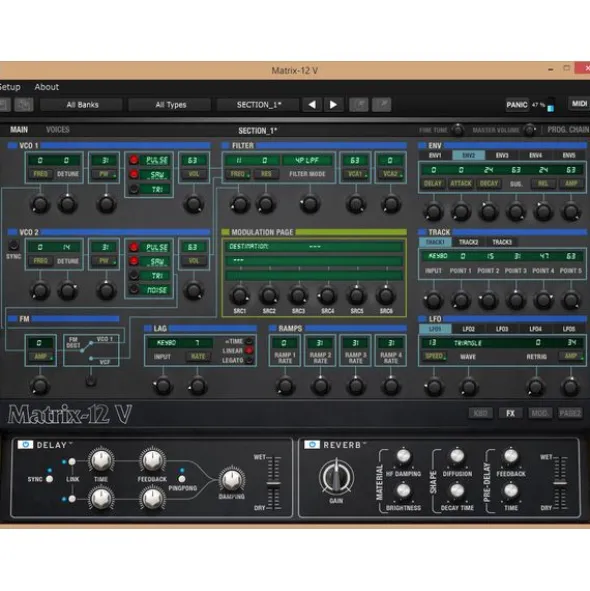Click the Modulation SRC6 knob
The width and height of the screenshot is (590, 591).
[386, 296]
